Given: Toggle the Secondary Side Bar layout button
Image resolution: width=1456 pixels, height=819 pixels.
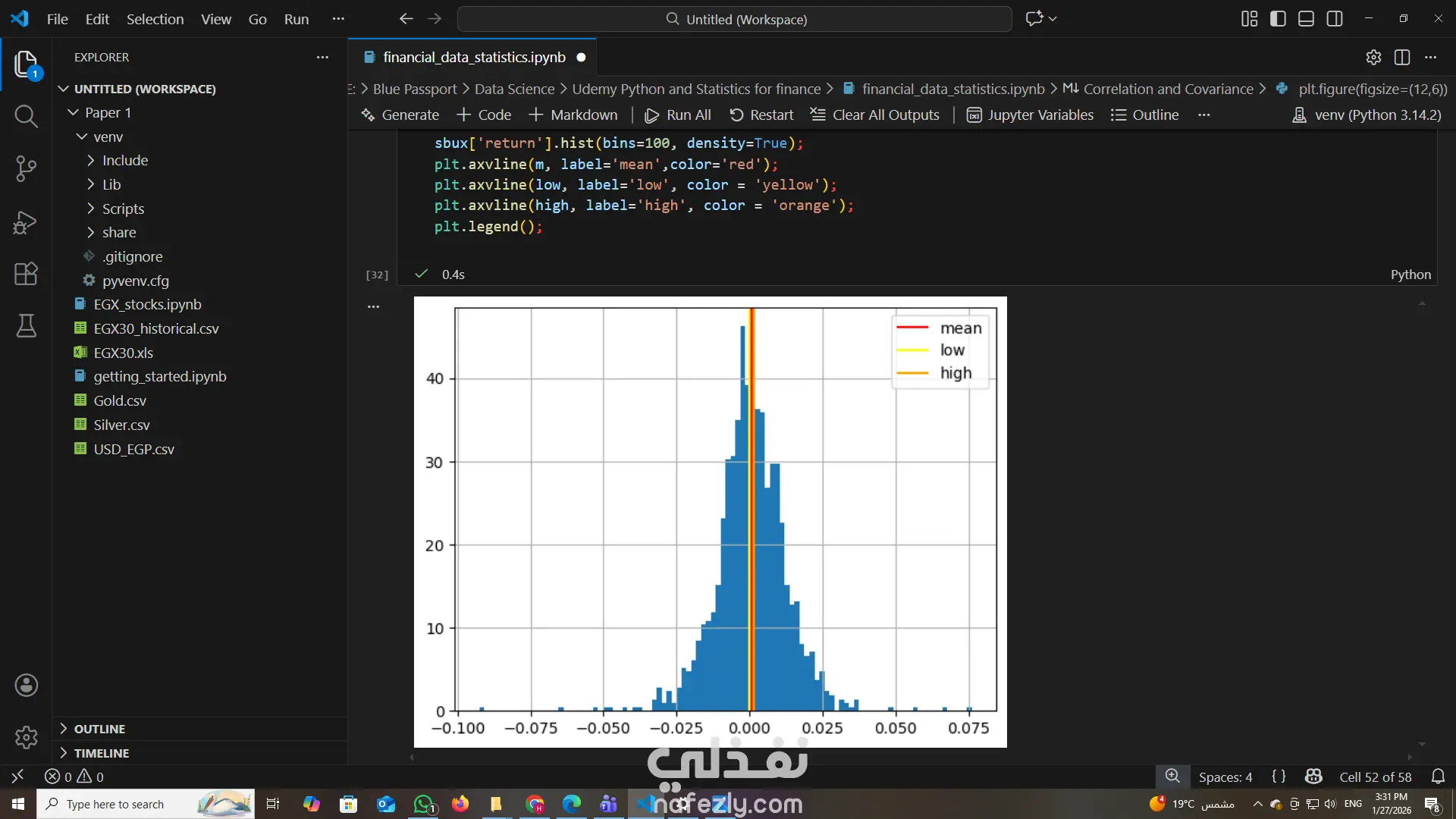Looking at the screenshot, I should click(x=1335, y=19).
